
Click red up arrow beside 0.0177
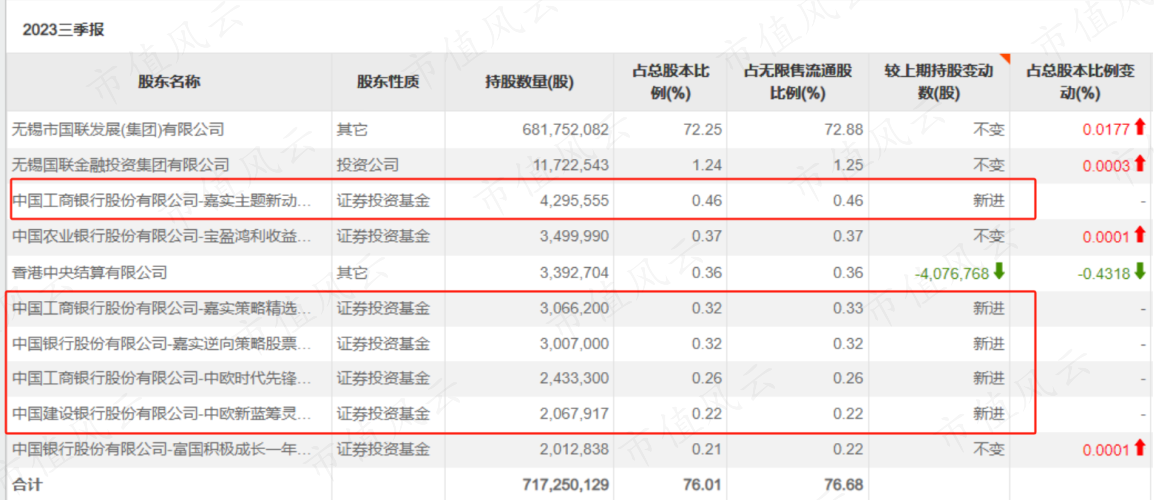pyautogui.click(x=1140, y=129)
